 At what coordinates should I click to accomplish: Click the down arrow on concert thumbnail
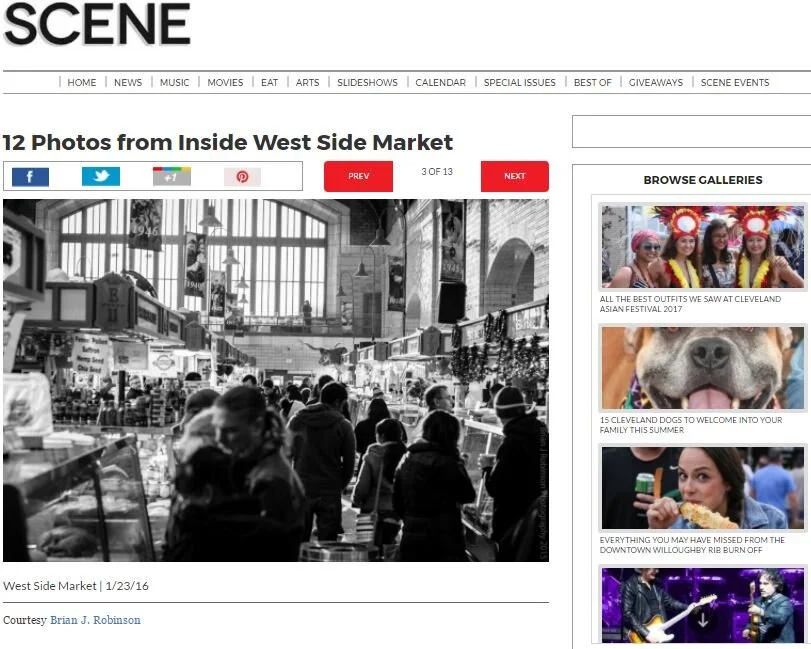[702, 619]
